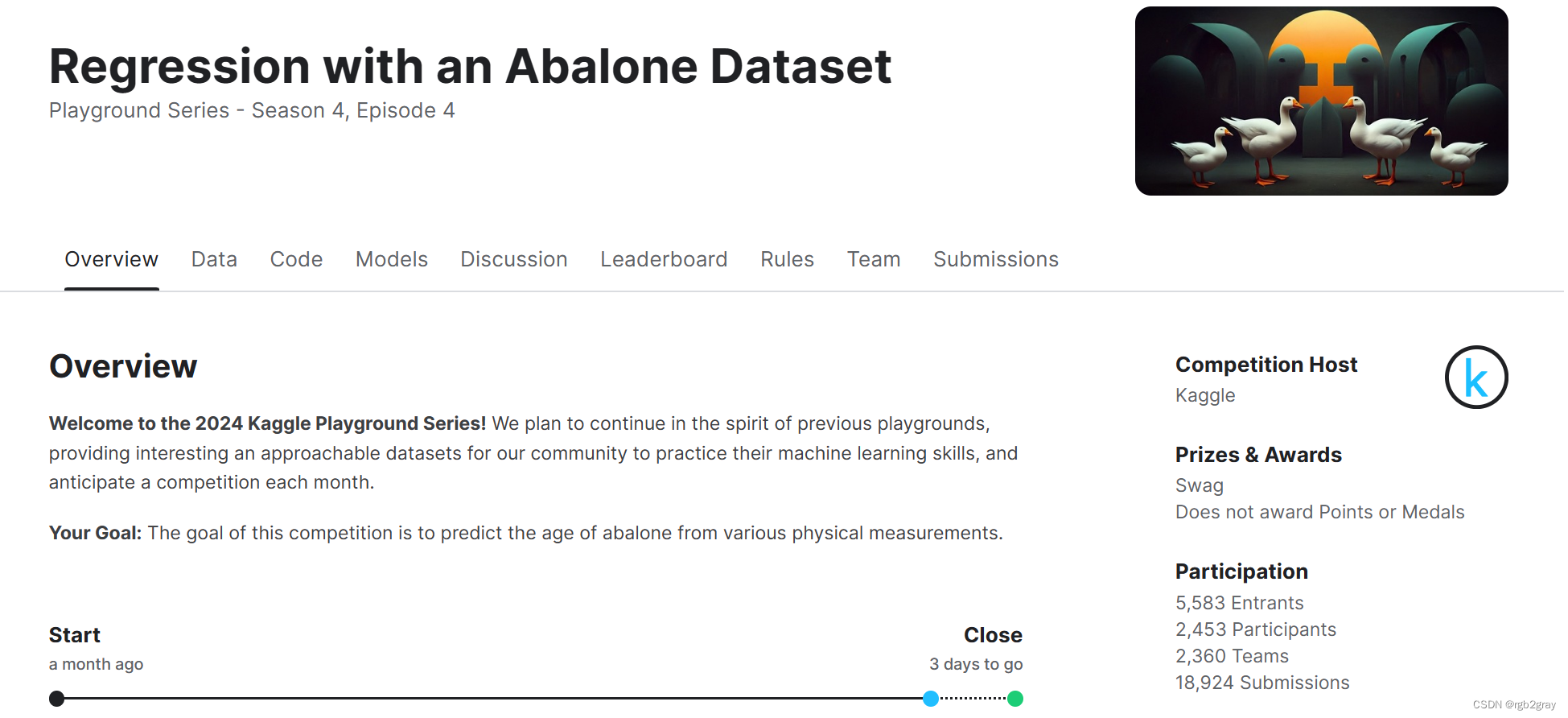
Task: Switch to the Data tab
Action: [214, 259]
